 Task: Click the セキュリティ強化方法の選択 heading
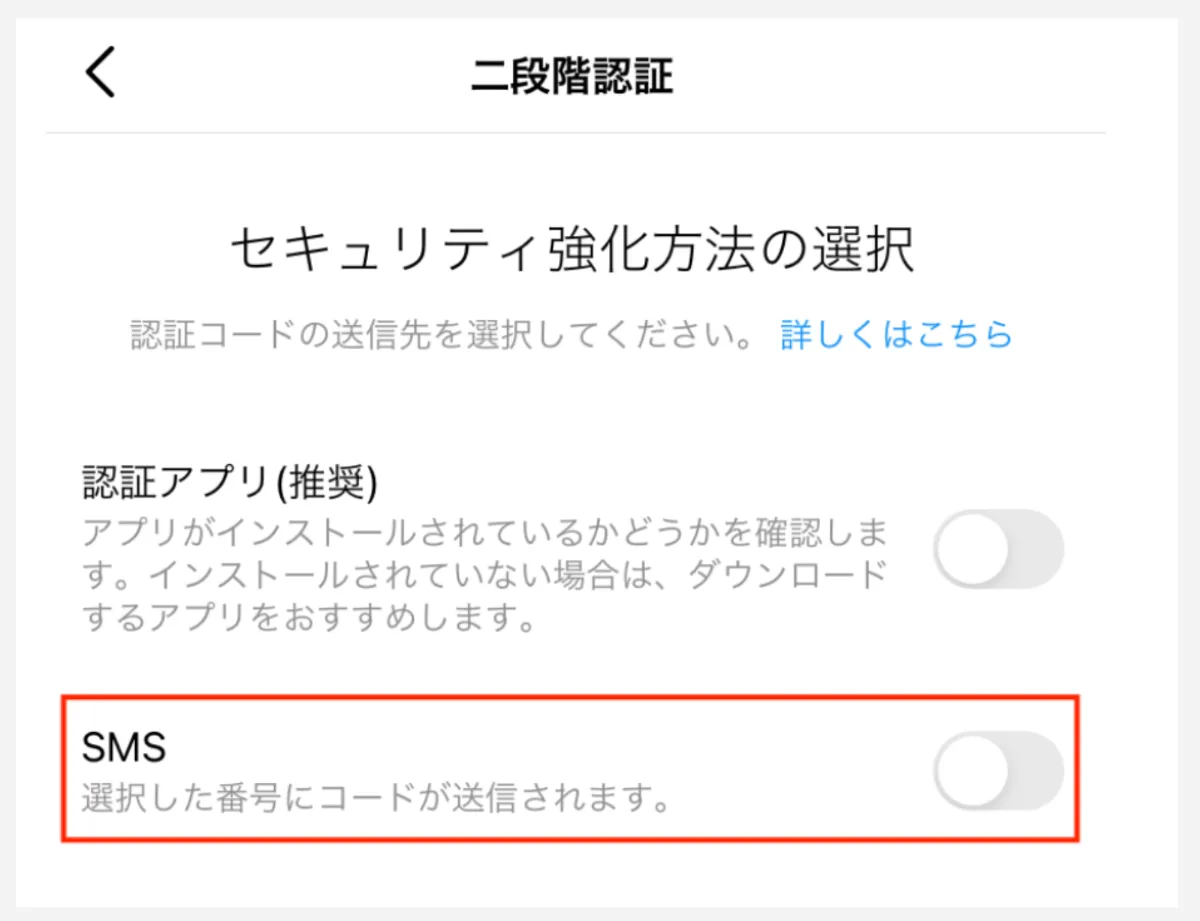tap(572, 250)
